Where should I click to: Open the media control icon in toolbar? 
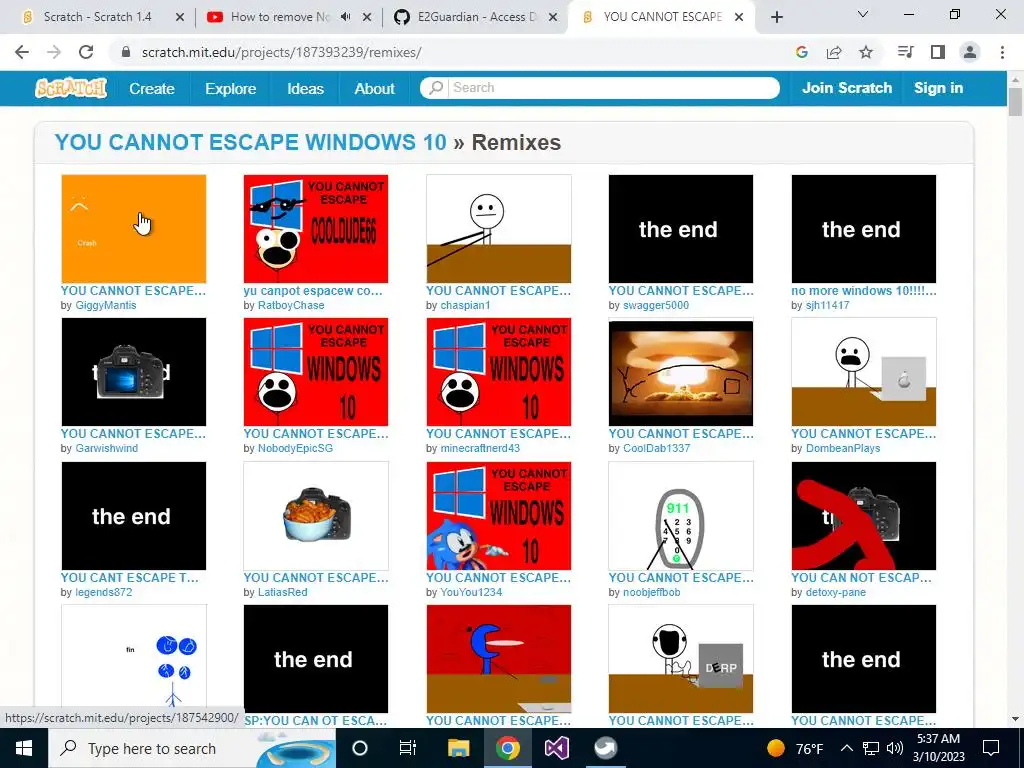pos(905,52)
